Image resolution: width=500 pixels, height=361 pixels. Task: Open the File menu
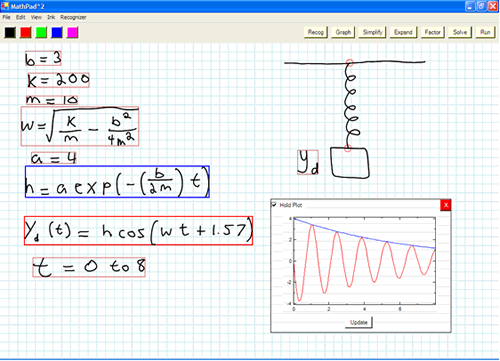6,17
